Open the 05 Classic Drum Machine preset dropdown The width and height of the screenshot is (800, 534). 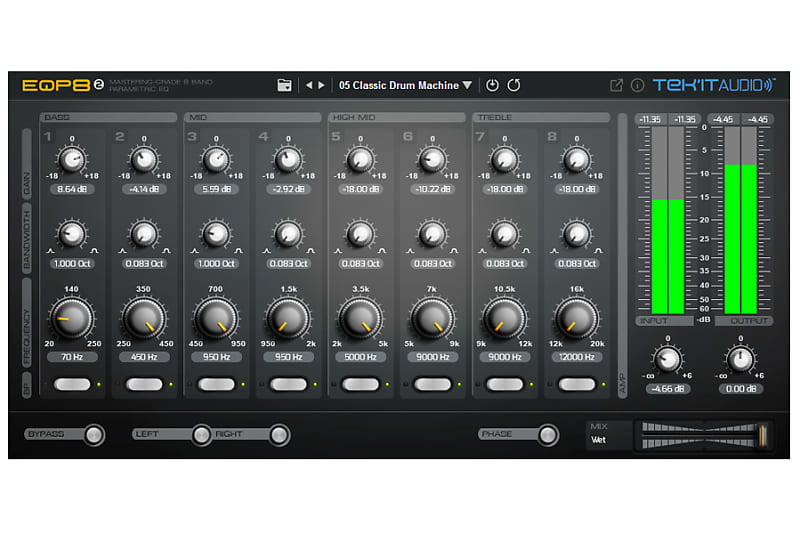click(406, 85)
